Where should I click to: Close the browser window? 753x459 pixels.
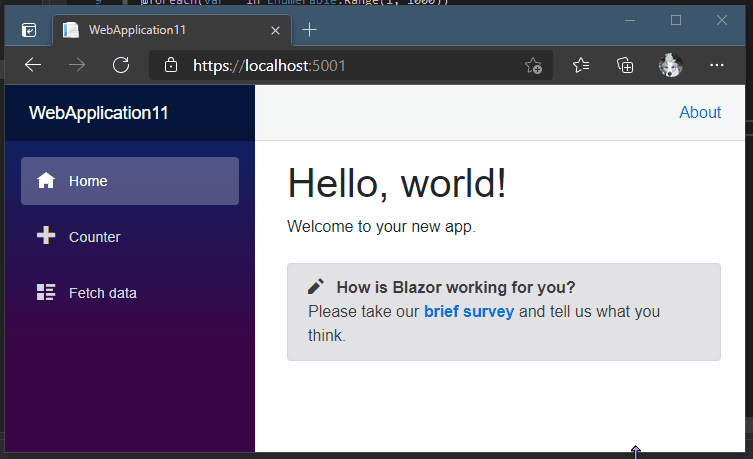pos(721,20)
